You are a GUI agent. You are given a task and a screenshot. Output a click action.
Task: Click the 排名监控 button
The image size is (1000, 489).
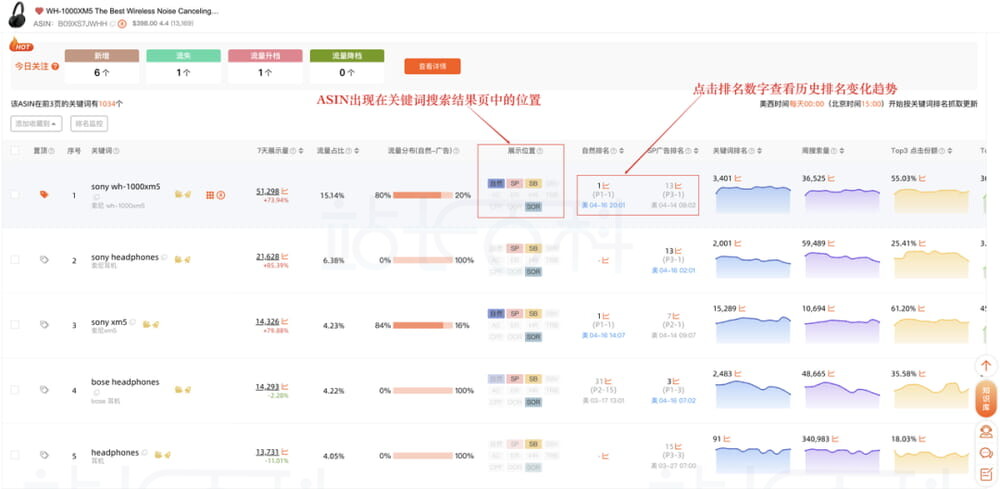[x=89, y=124]
